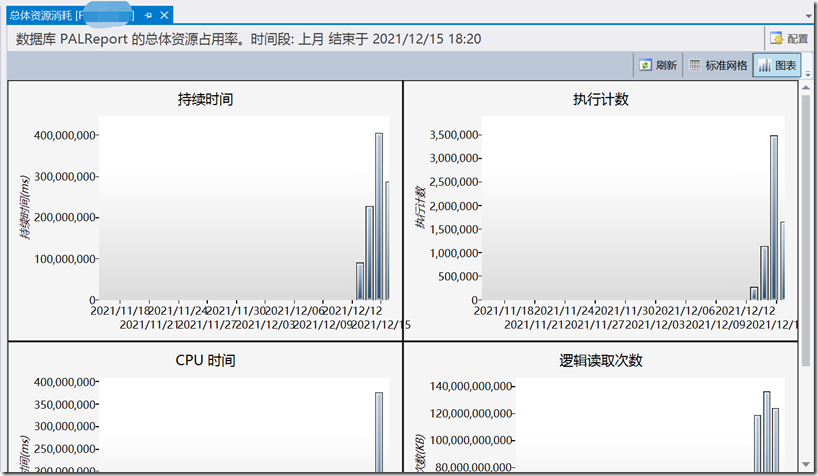Open toolbar overflow options dropdown arrow
This screenshot has height=476, width=818.
coord(808,74)
